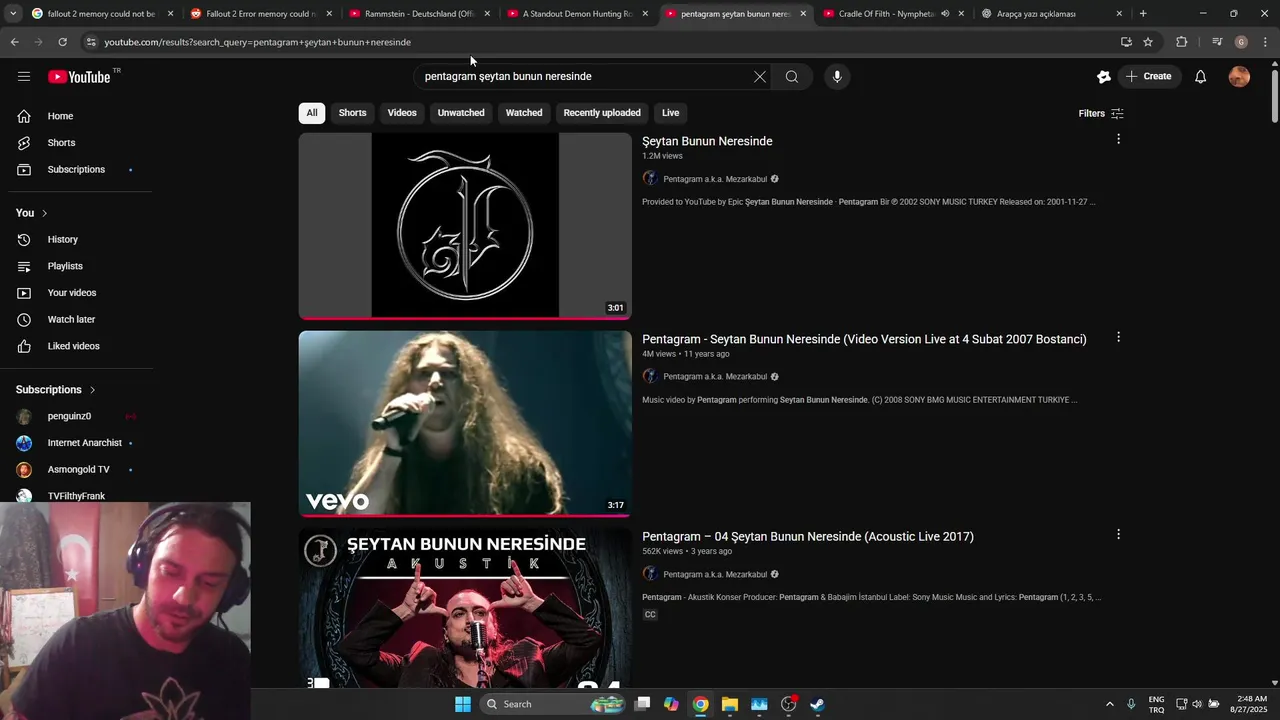Screen dimensions: 1280x720
Task: Click the Chrome address bar URL
Action: click(x=258, y=42)
